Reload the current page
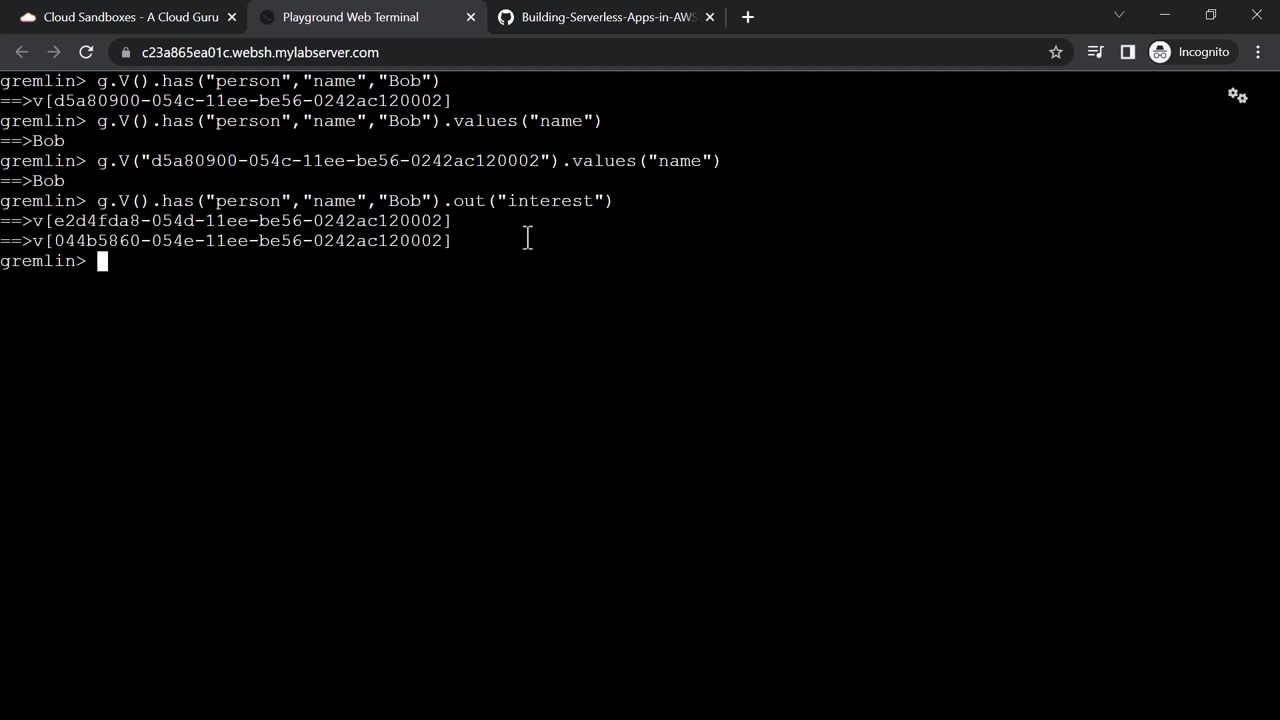The image size is (1280, 720). pyautogui.click(x=86, y=52)
